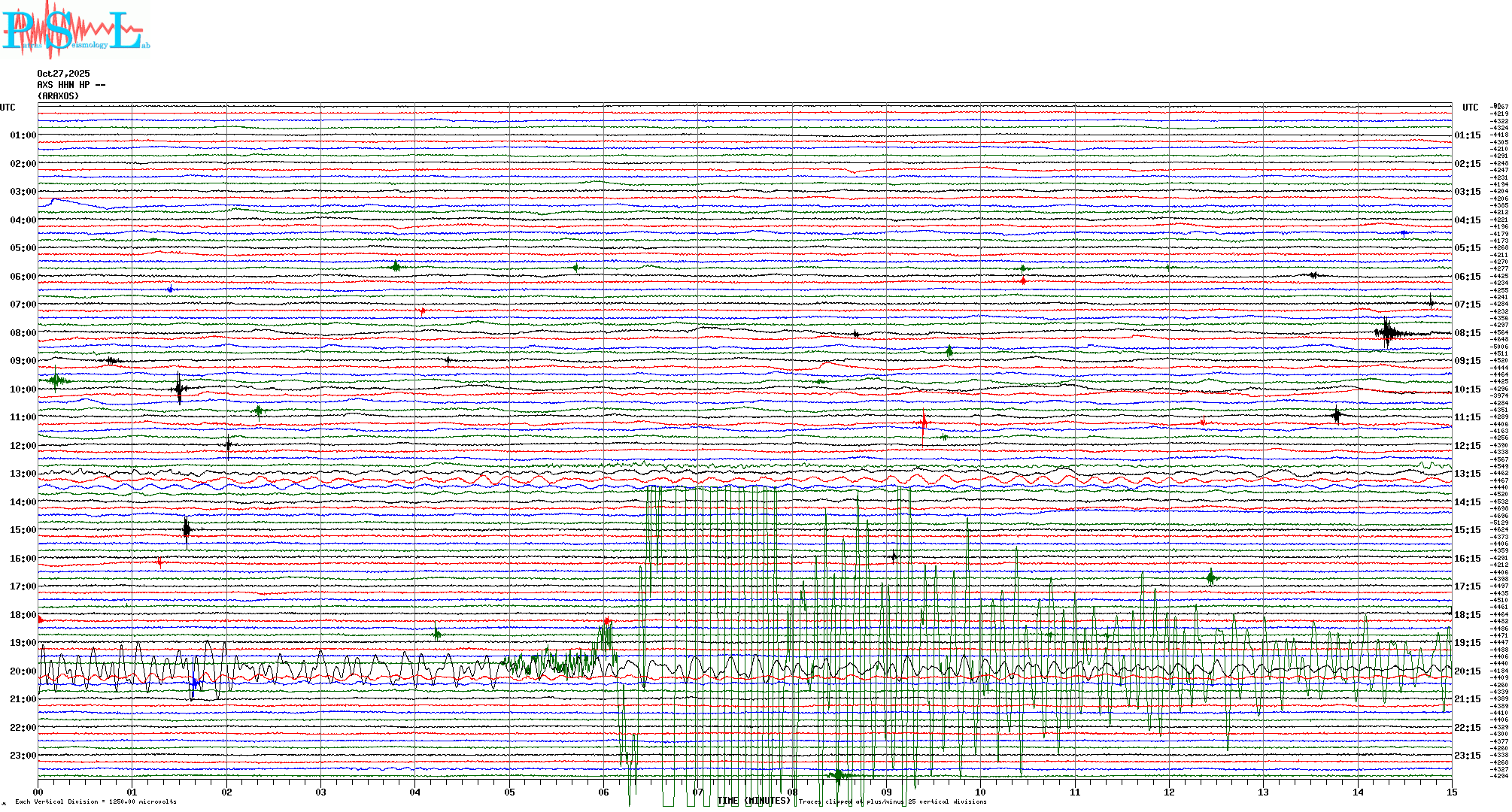Image resolution: width=1512 pixels, height=812 pixels.
Task: Select minute marker 15 on bottom axis
Action: pyautogui.click(x=1451, y=792)
